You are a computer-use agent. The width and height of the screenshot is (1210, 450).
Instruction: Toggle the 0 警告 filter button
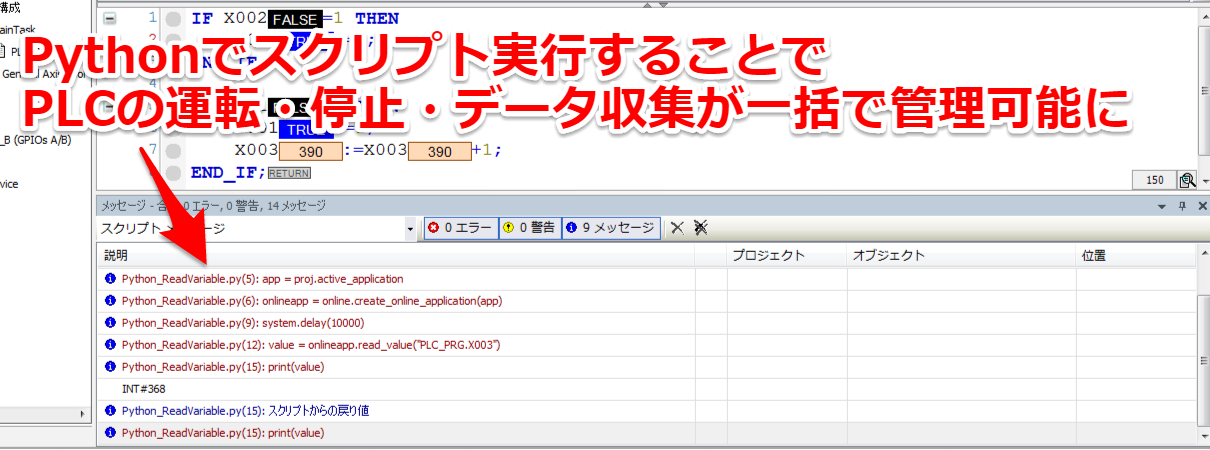pyautogui.click(x=528, y=228)
